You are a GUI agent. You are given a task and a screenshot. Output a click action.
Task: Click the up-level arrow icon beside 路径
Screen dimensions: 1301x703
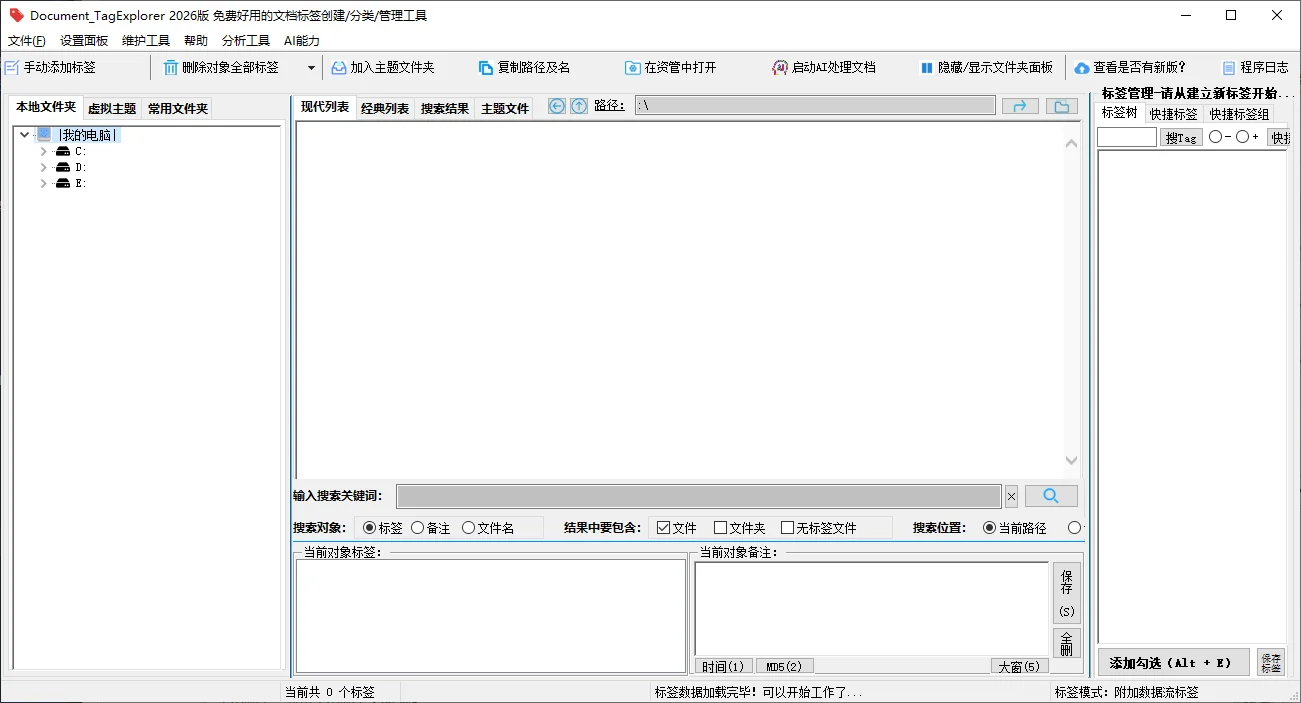pos(579,106)
